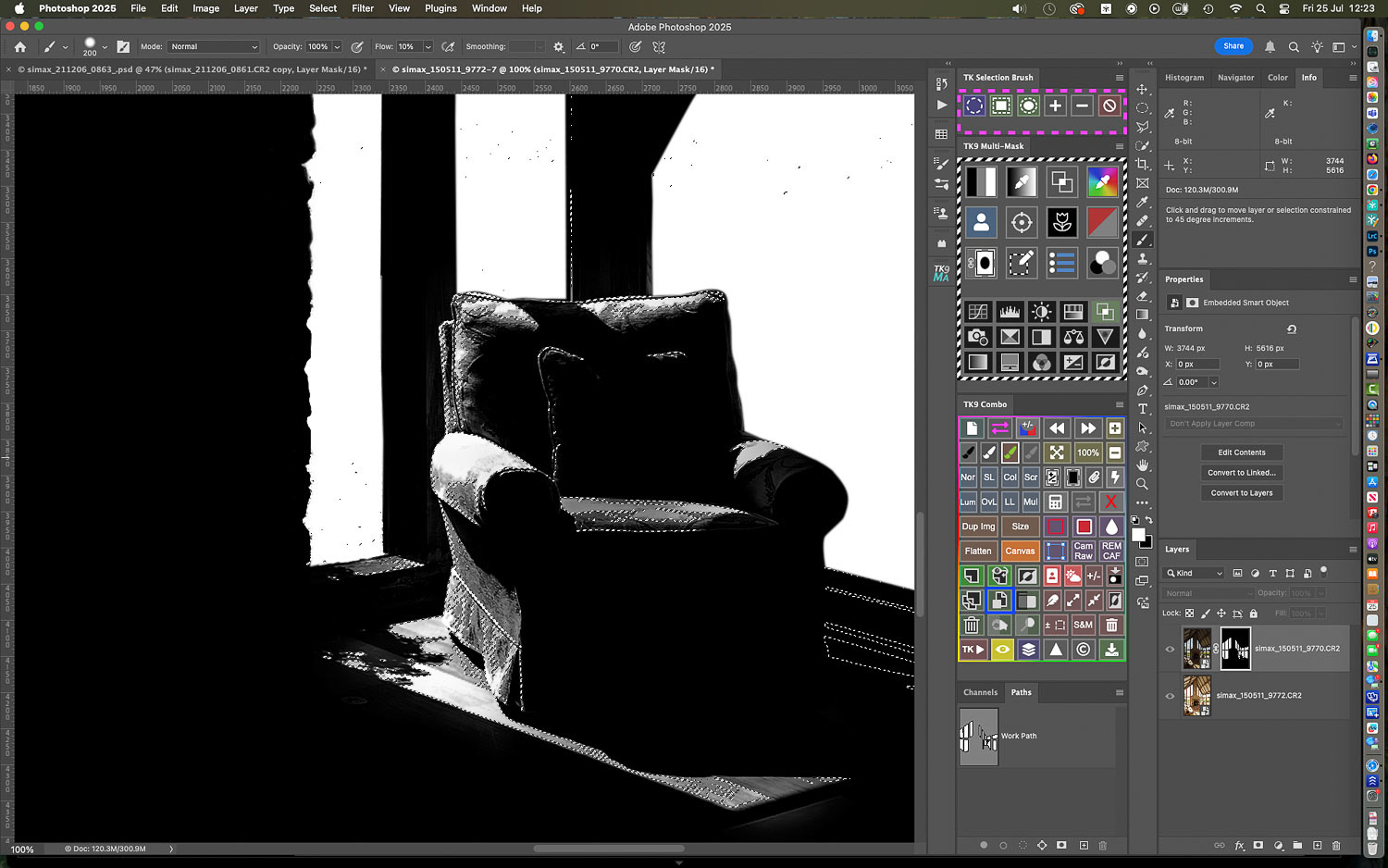1388x868 pixels.
Task: Select the Zoom tool in the toolbar
Action: [1142, 484]
